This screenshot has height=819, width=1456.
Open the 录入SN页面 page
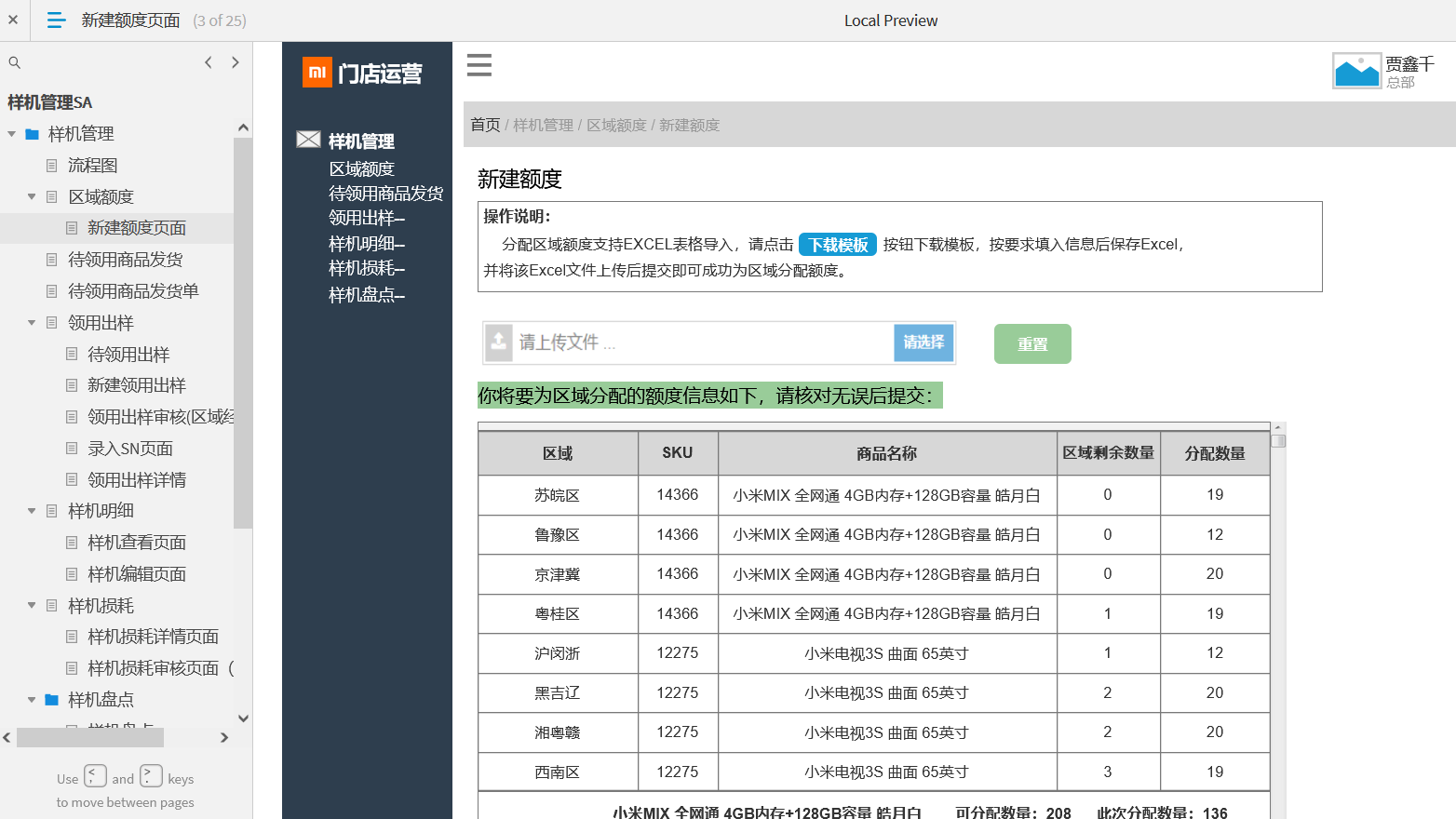(130, 449)
